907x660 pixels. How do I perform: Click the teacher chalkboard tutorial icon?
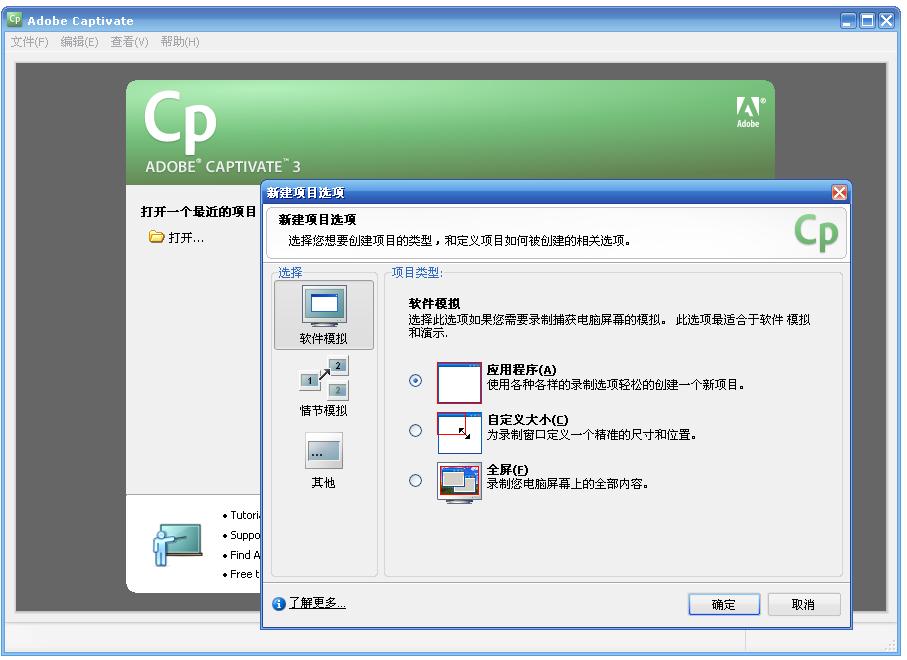tap(178, 544)
